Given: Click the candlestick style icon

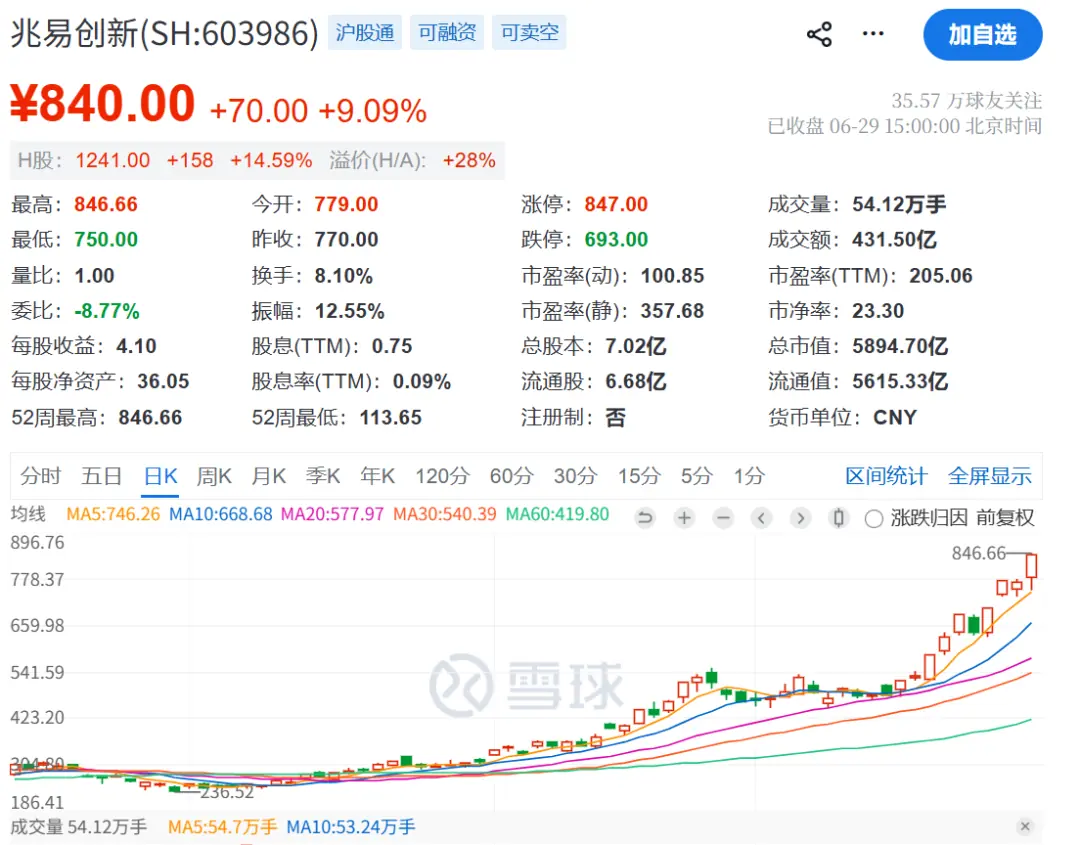Looking at the screenshot, I should point(839,518).
